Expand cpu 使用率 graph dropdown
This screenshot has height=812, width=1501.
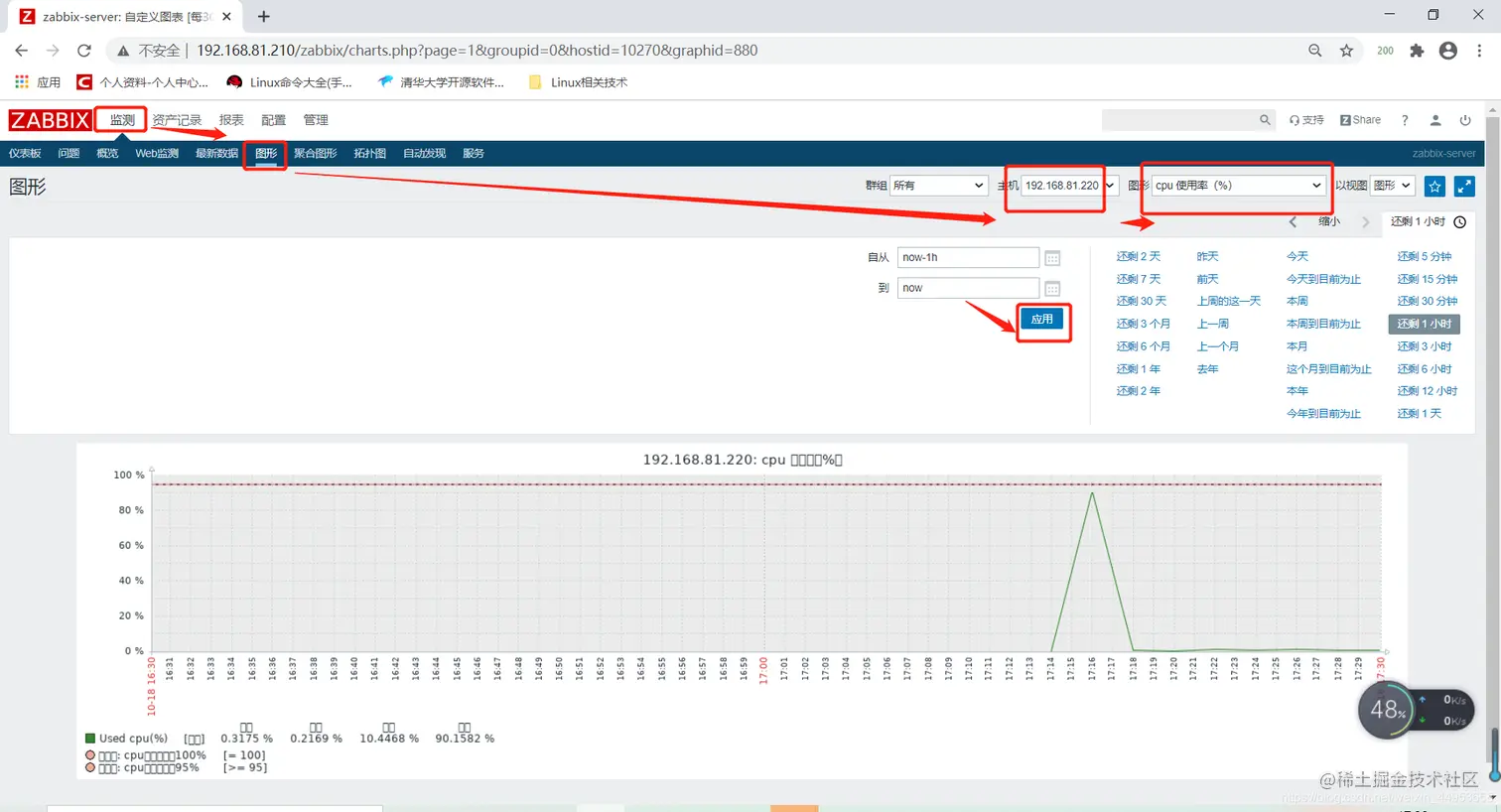point(1238,186)
